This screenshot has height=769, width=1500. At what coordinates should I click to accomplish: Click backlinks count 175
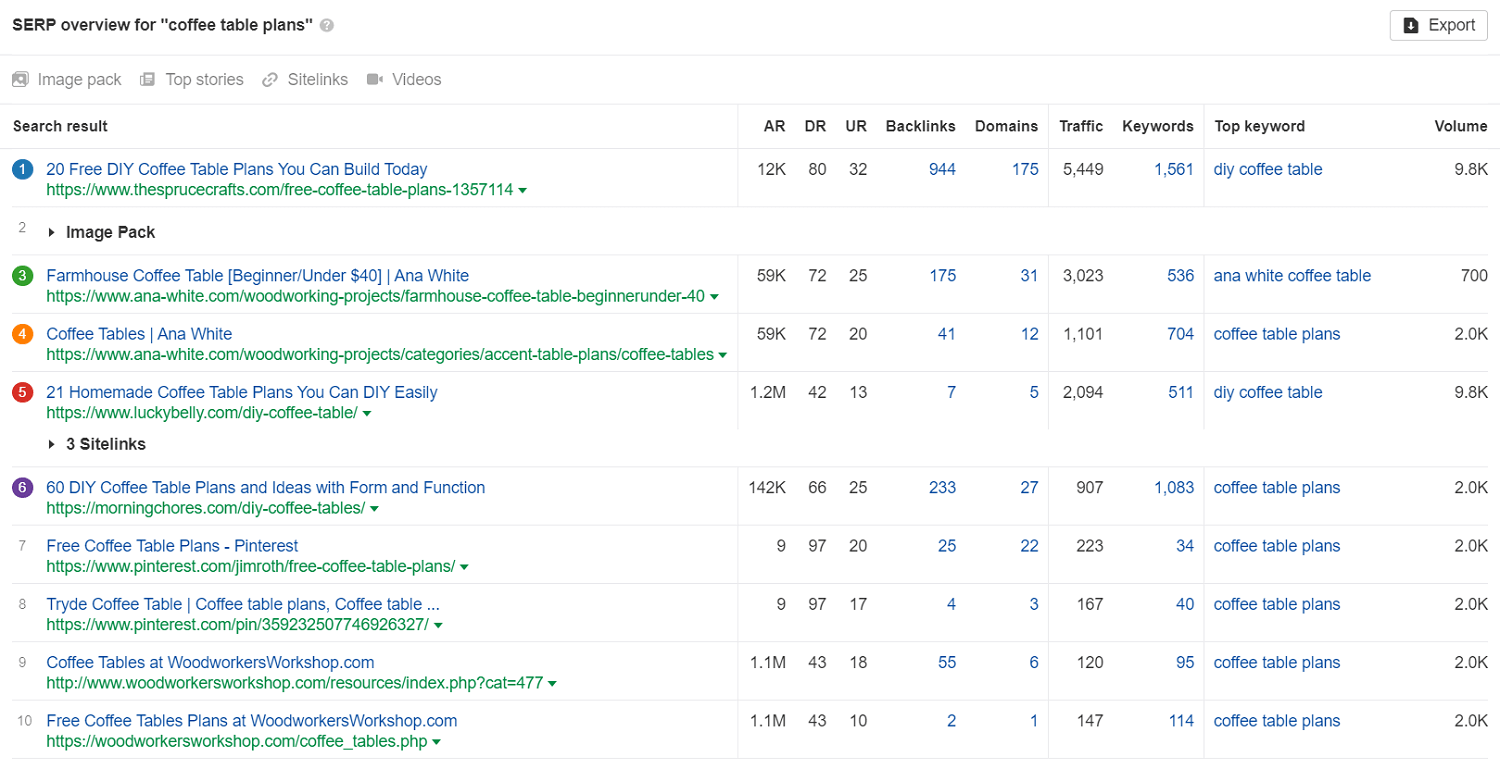coord(942,275)
